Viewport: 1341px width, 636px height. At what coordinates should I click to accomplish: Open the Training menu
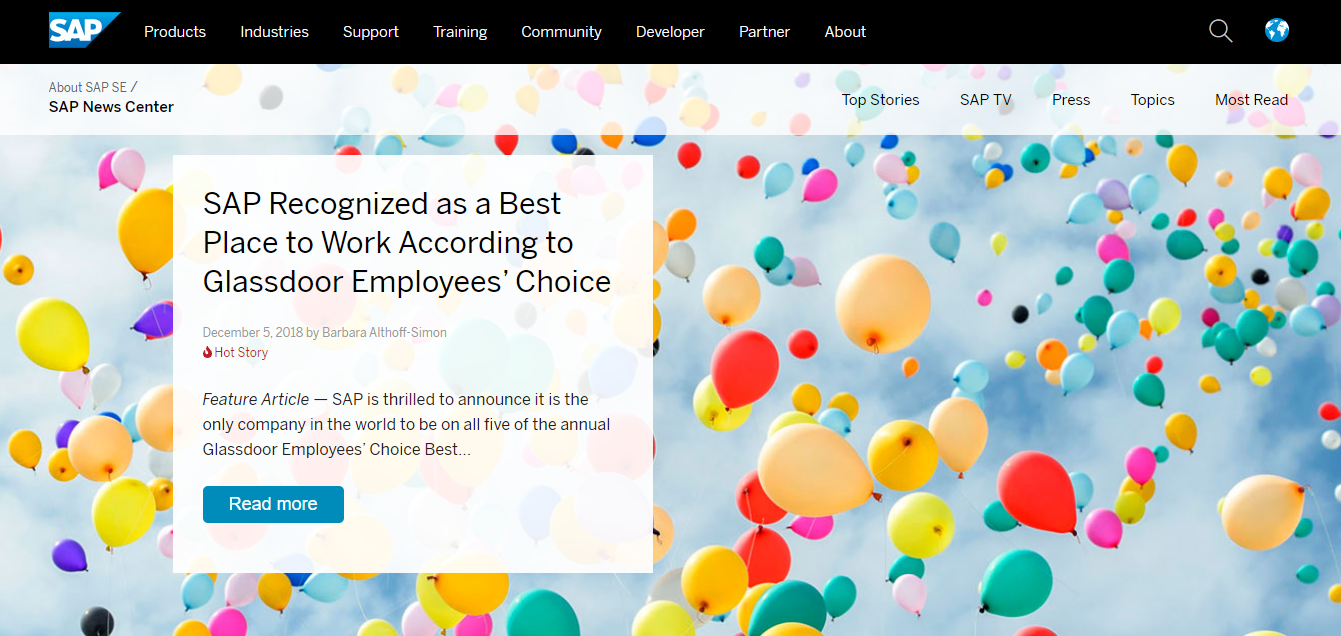(460, 32)
